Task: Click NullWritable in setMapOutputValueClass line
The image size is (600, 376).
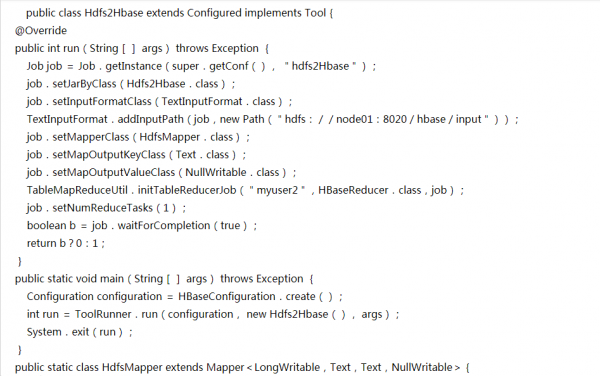Action: (x=216, y=173)
